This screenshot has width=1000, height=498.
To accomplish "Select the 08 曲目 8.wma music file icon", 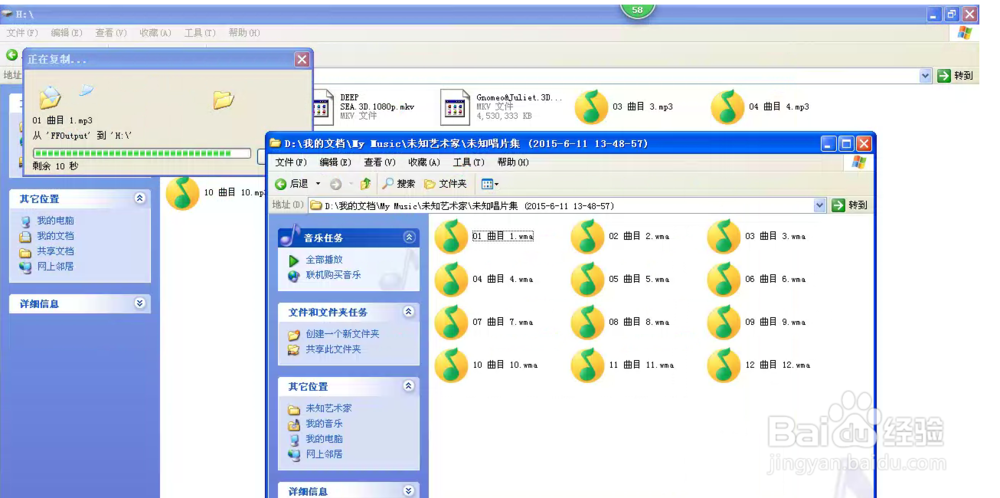I will 587,322.
